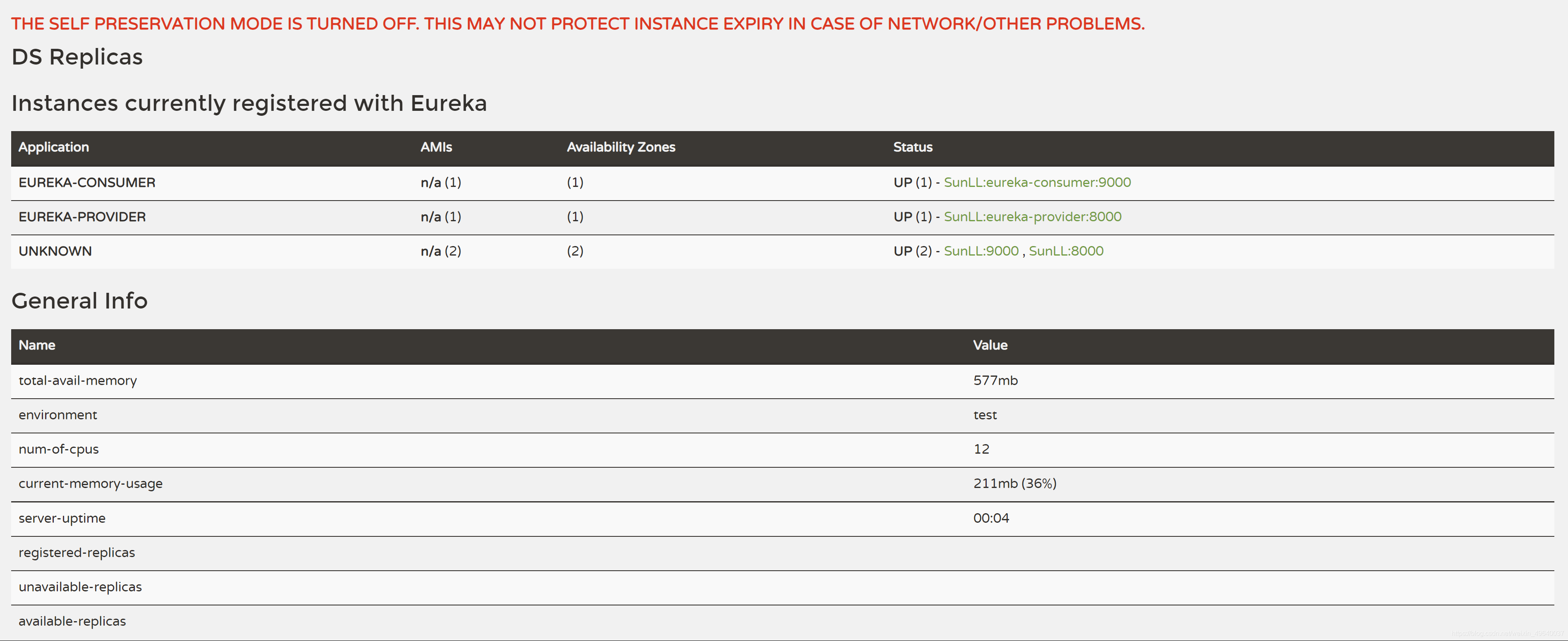
Task: Select the current-memory-usage row name
Action: pyautogui.click(x=90, y=483)
